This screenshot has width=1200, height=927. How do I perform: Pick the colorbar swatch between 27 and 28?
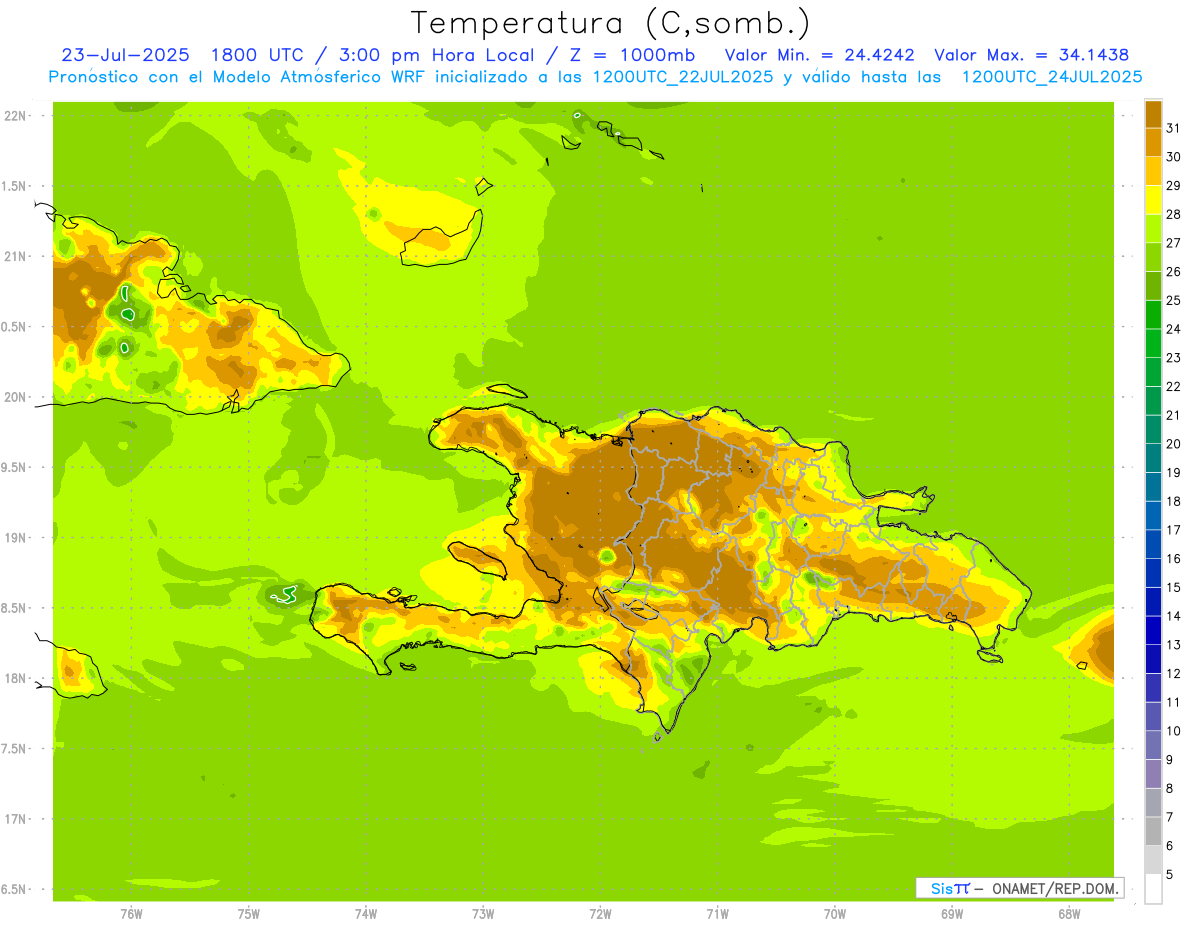coord(1153,228)
